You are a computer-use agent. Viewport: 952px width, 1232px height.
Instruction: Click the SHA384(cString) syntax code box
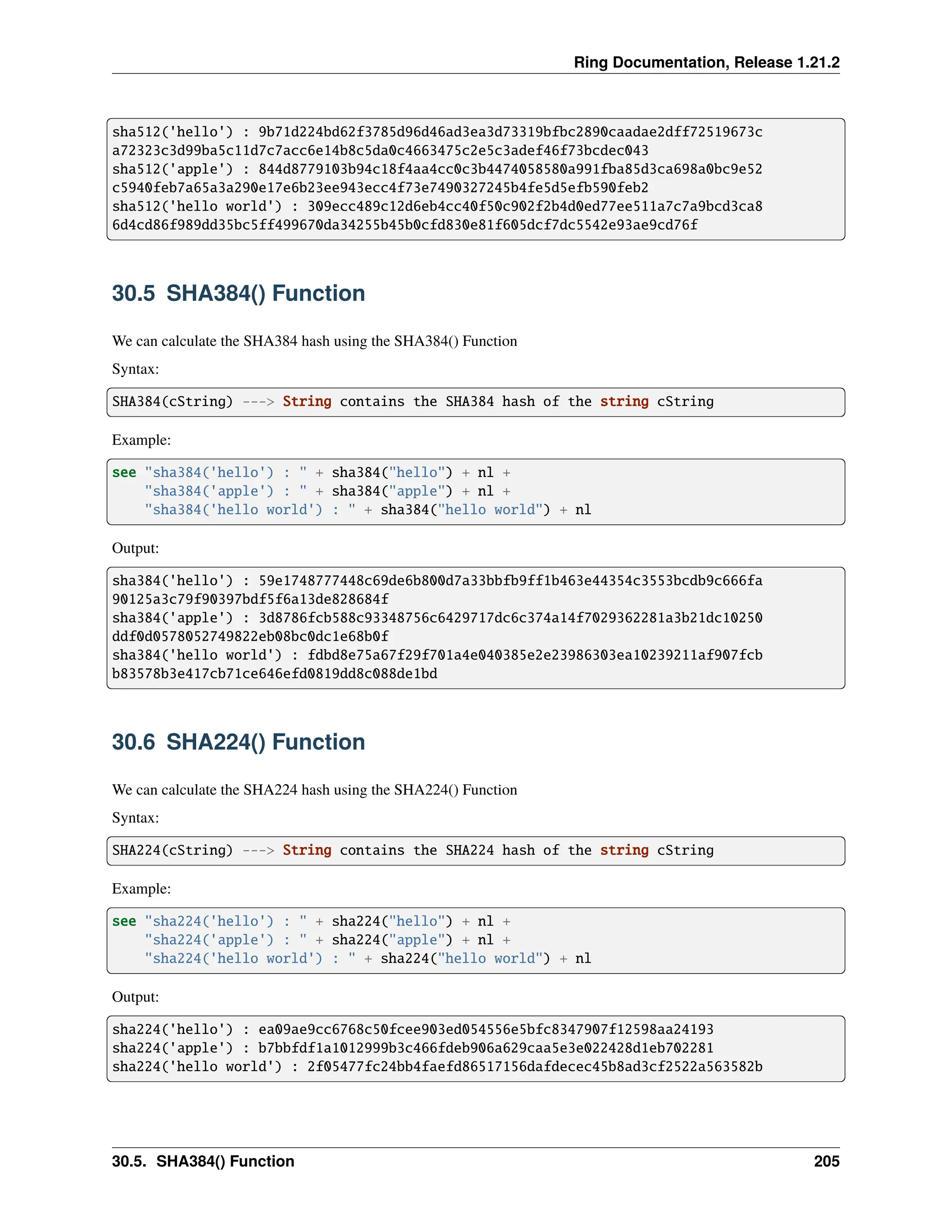(x=475, y=402)
